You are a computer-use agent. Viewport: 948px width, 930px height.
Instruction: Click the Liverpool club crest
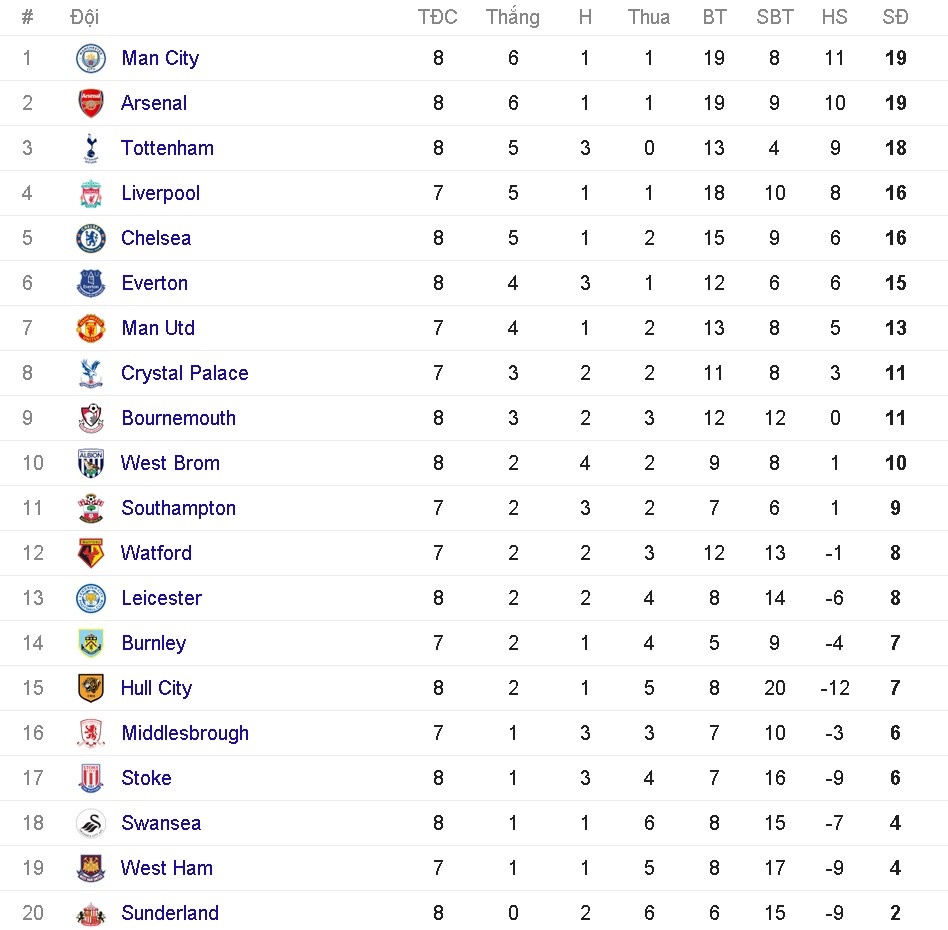click(x=90, y=193)
